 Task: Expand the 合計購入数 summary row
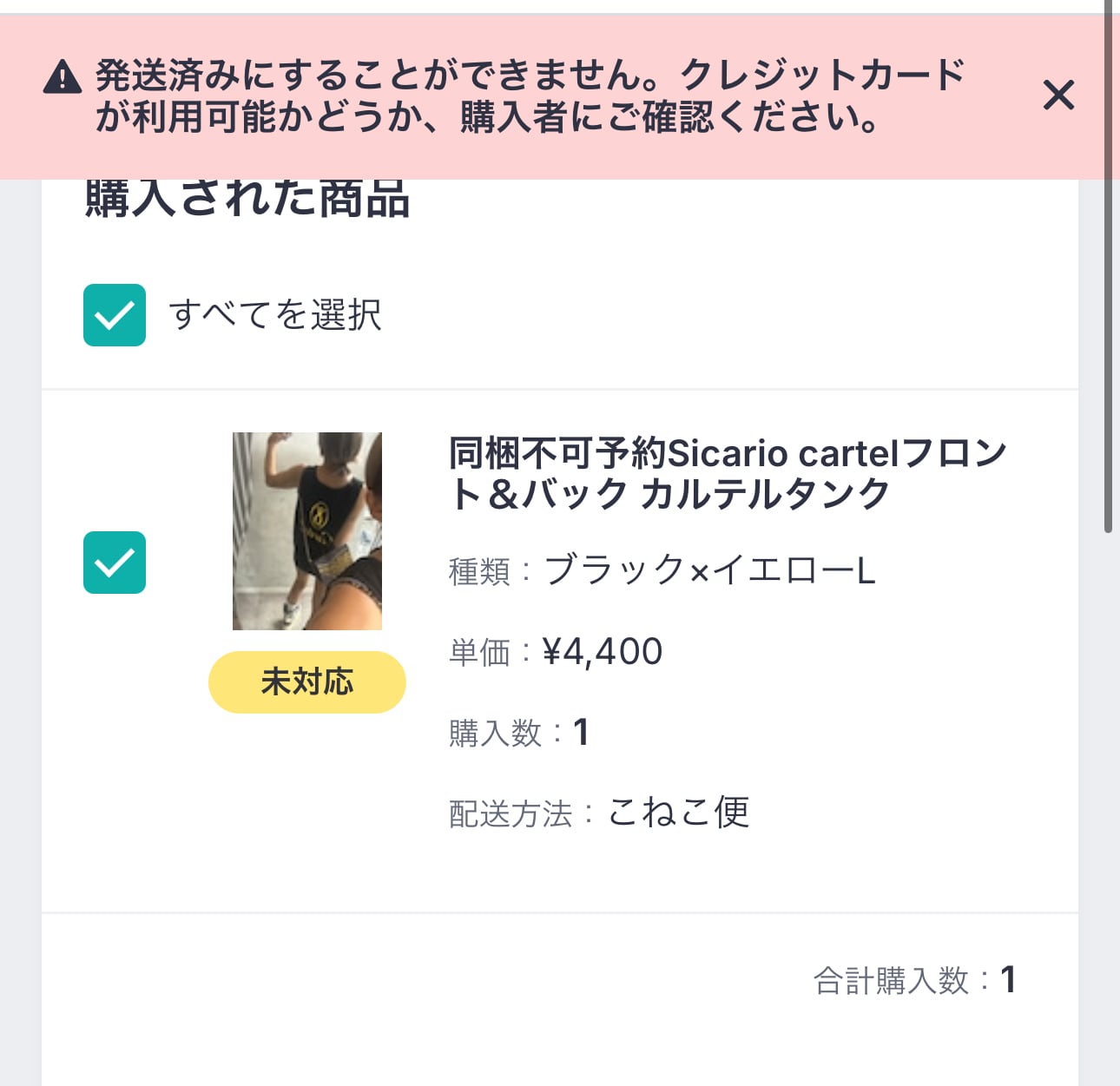pyautogui.click(x=916, y=980)
